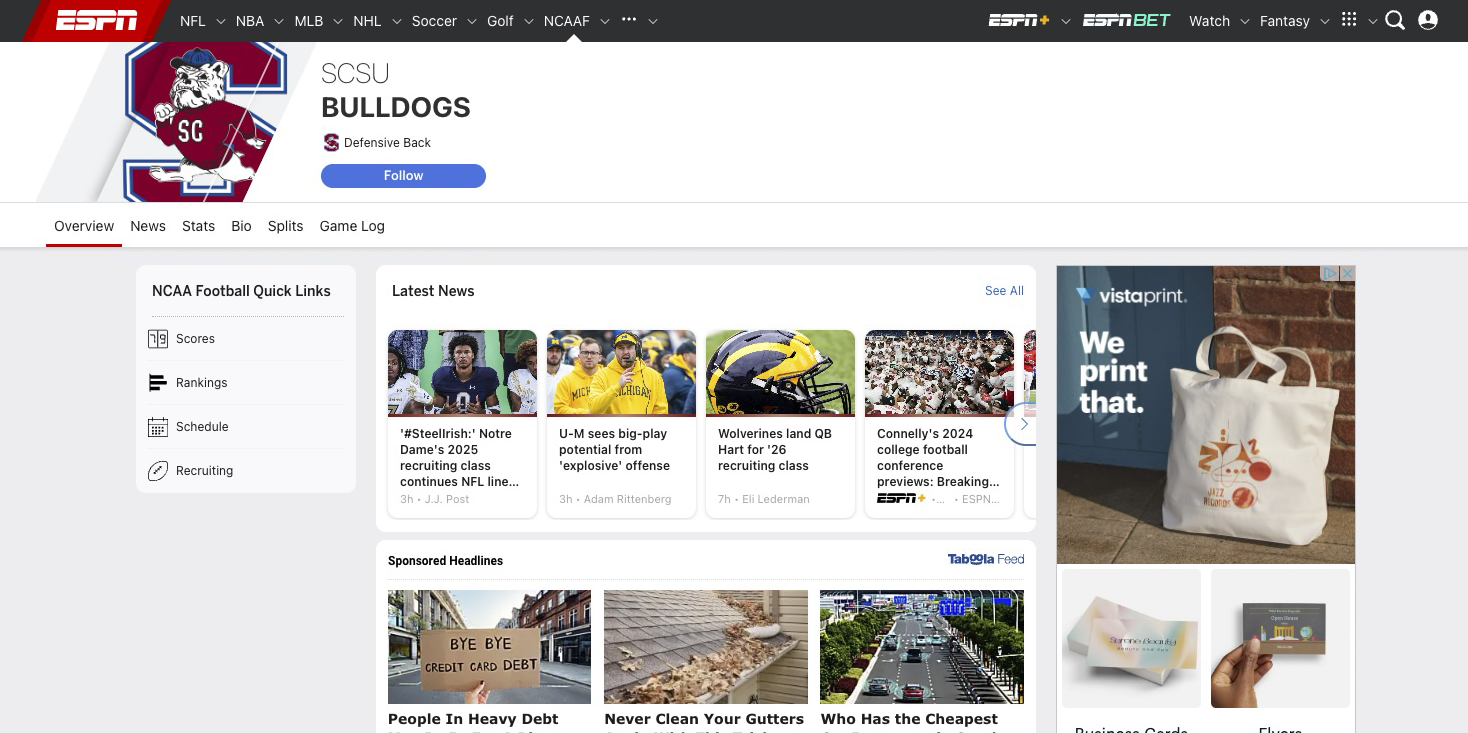This screenshot has height=733, width=1468.
Task: Expand the NFL dropdown arrow
Action: pos(221,21)
